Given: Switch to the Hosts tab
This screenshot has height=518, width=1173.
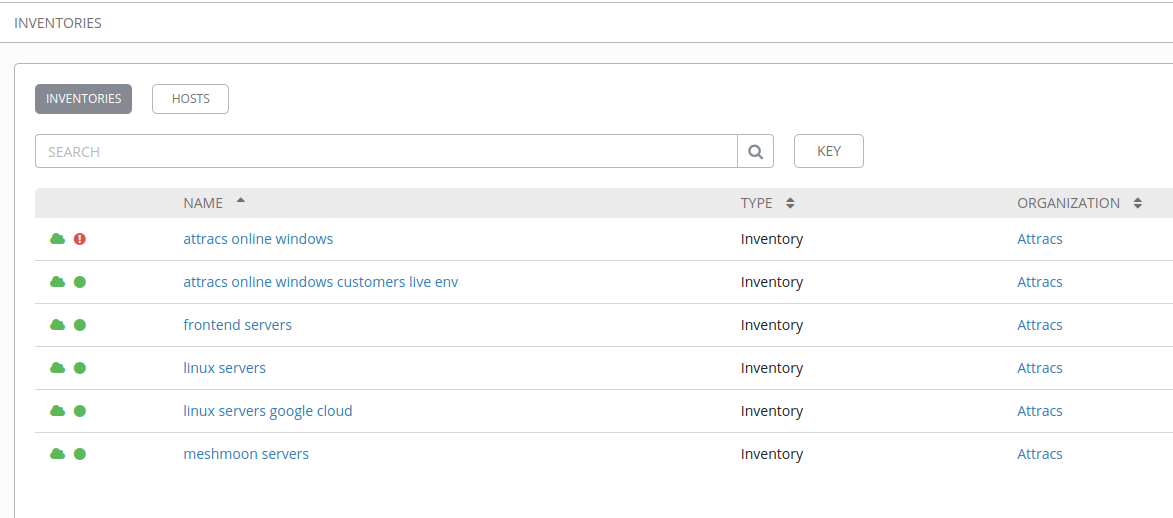Looking at the screenshot, I should tap(191, 99).
